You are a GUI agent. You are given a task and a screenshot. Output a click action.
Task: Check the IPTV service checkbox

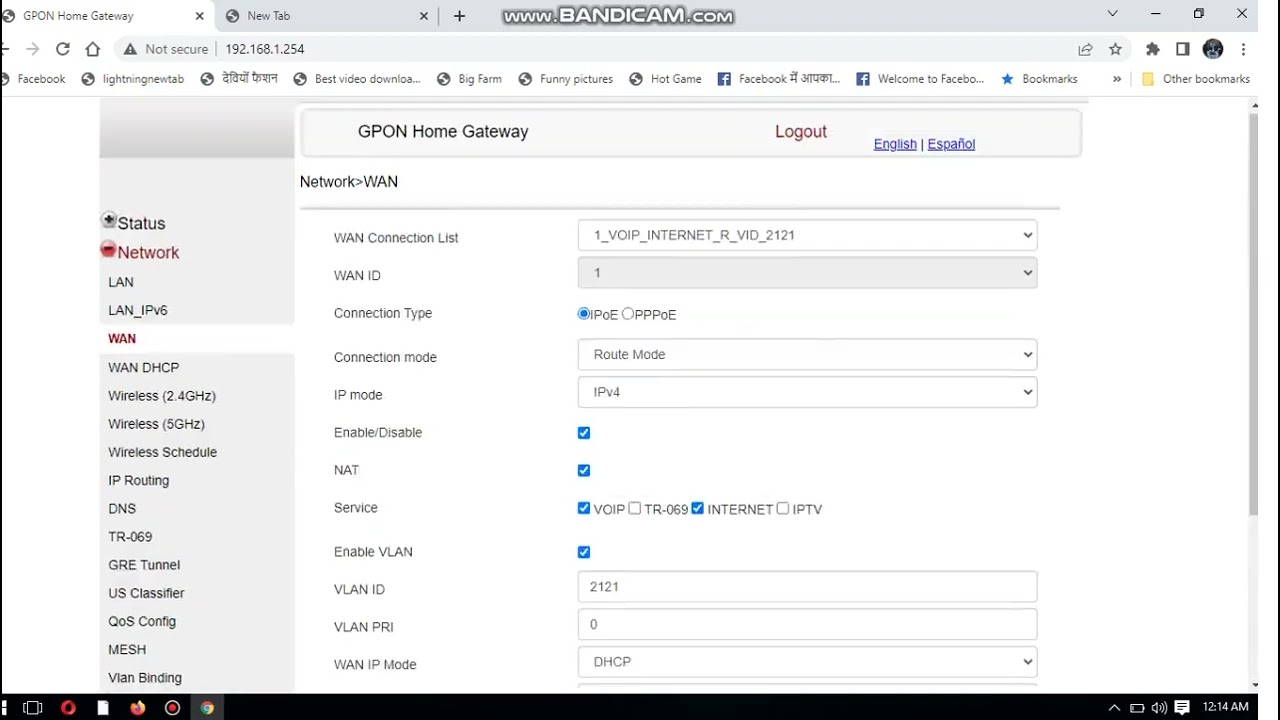783,508
